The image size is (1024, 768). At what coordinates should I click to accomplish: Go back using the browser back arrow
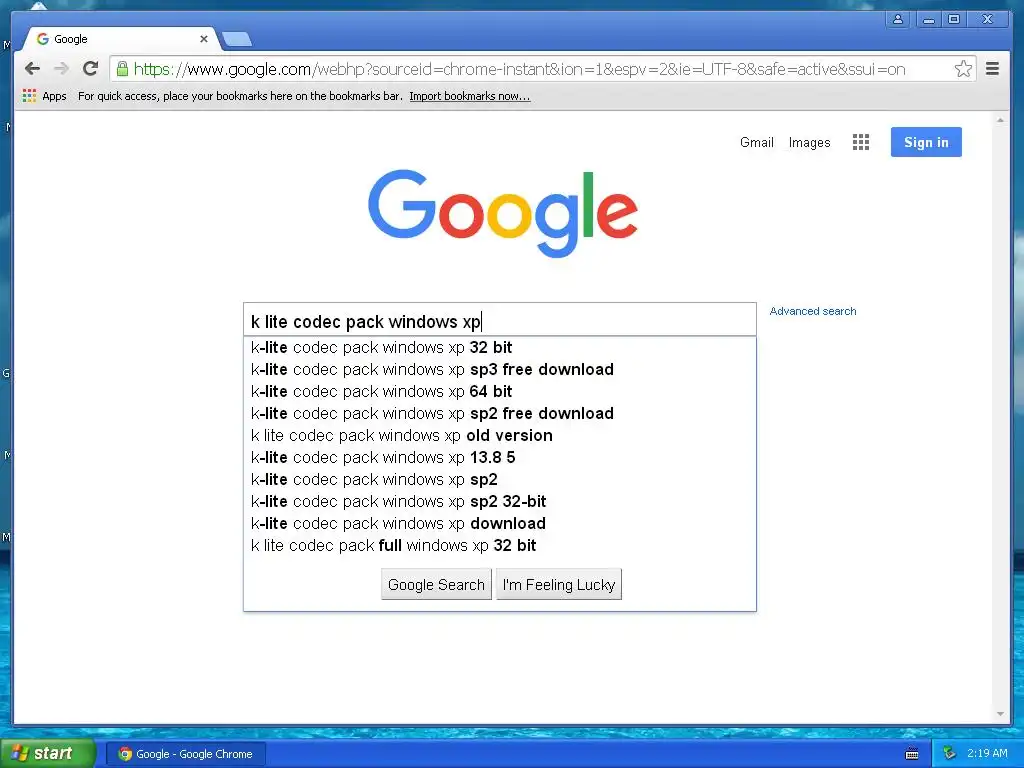tap(32, 69)
